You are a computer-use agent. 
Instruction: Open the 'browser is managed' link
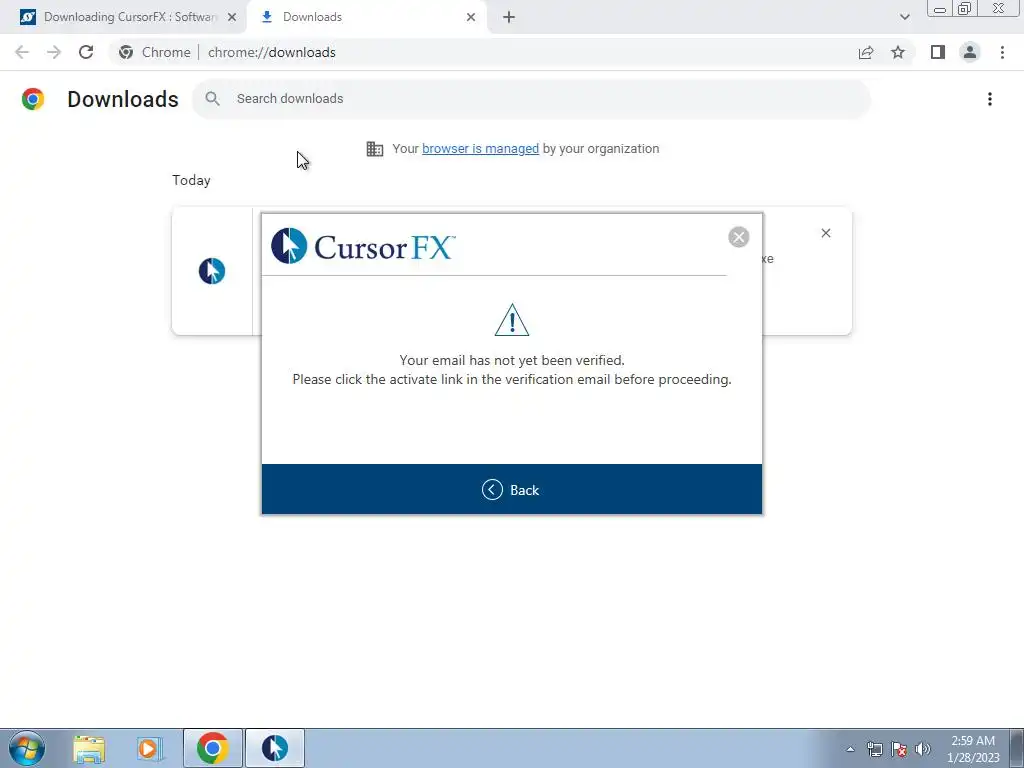(x=480, y=149)
